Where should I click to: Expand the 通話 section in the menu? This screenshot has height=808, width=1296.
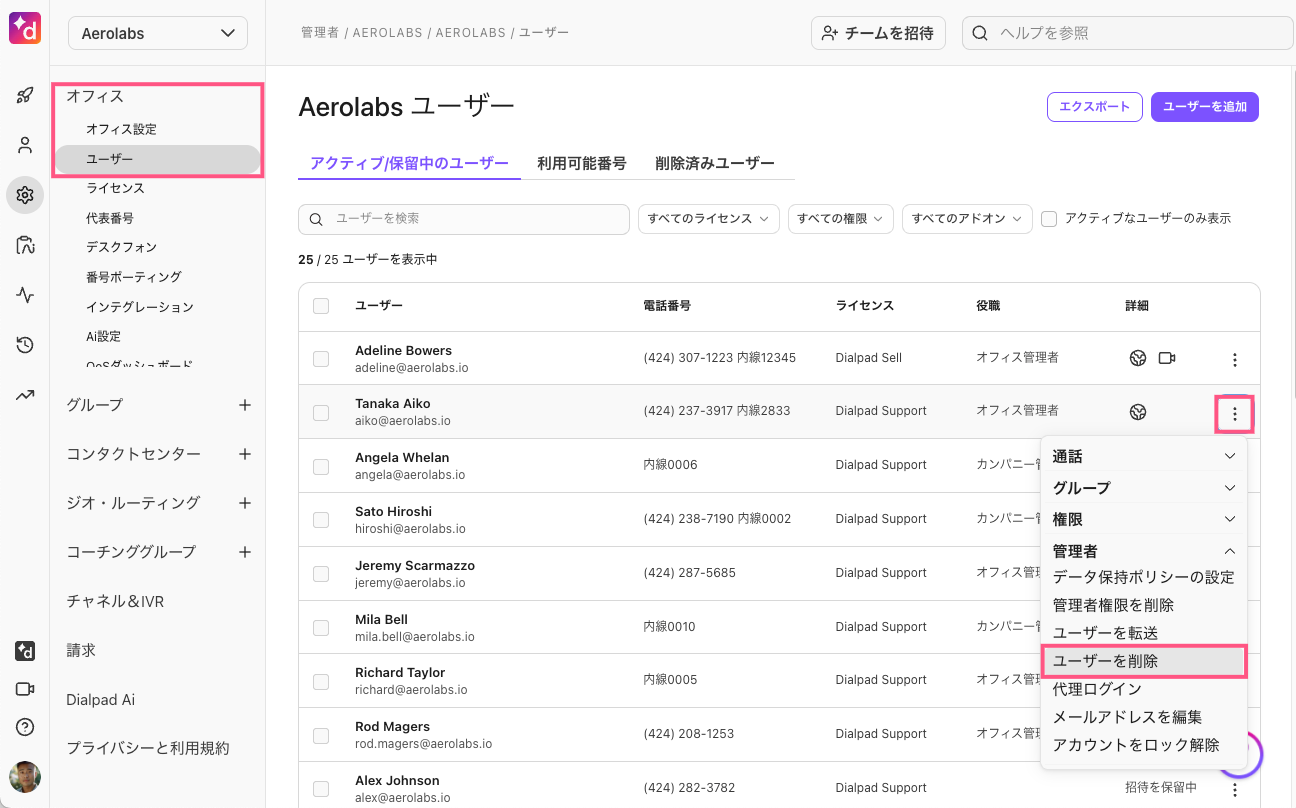1144,456
